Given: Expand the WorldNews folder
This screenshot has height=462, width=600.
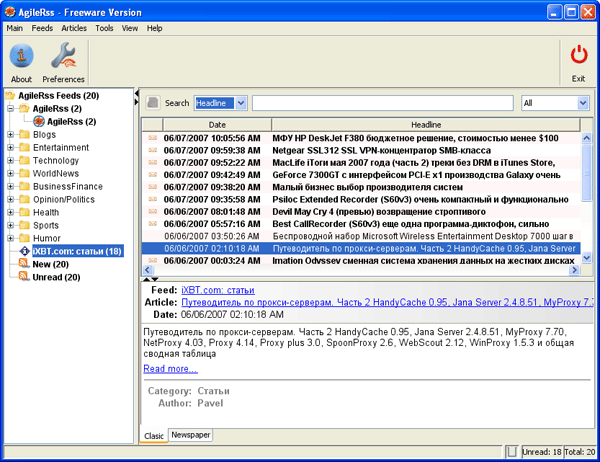Looking at the screenshot, I should [10, 174].
